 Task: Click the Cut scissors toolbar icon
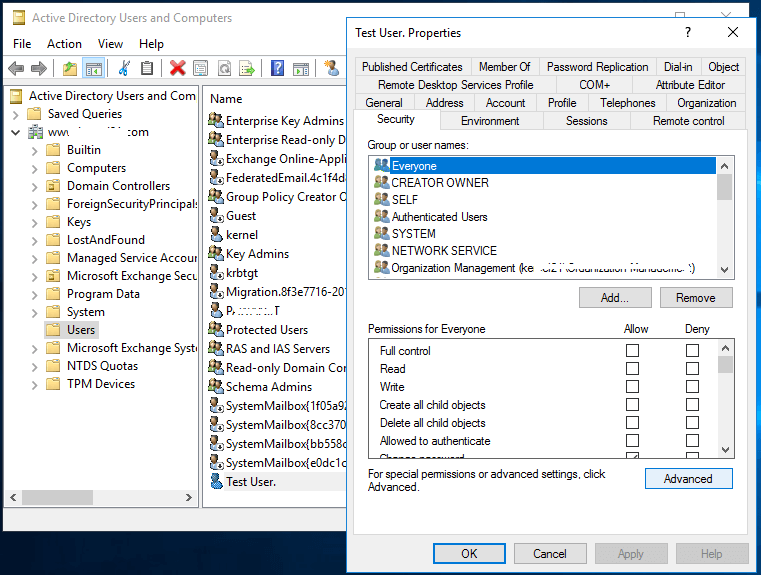click(x=124, y=68)
